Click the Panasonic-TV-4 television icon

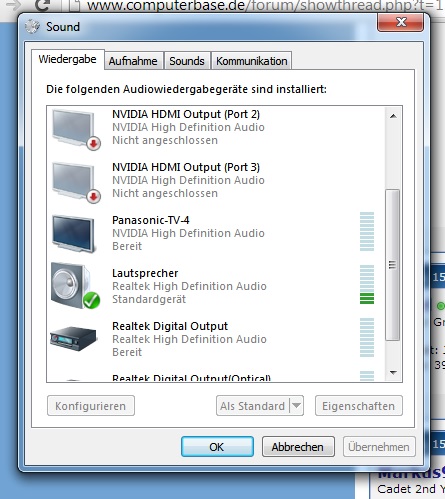coord(73,234)
